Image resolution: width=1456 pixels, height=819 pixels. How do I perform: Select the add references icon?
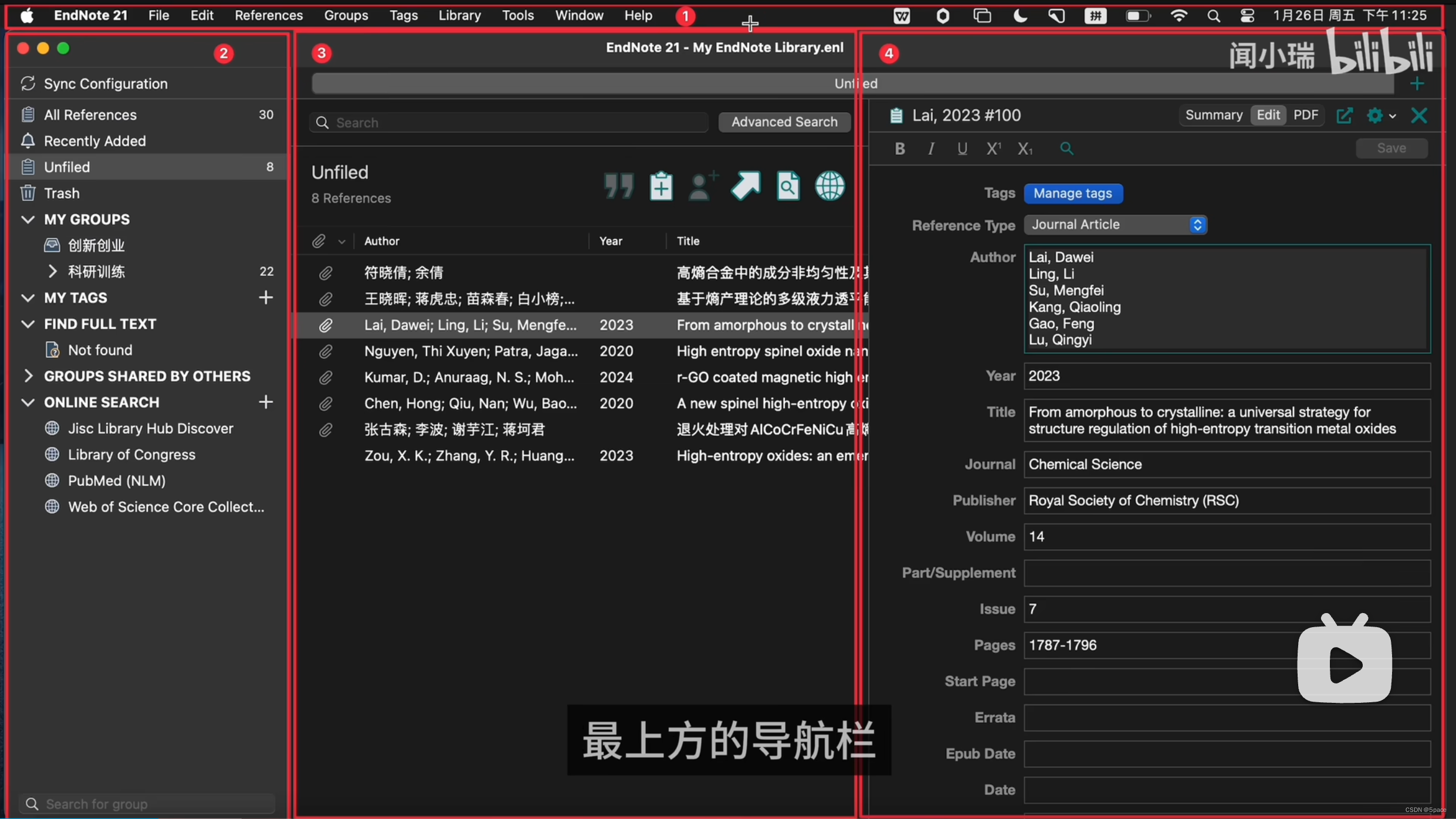pyautogui.click(x=660, y=186)
